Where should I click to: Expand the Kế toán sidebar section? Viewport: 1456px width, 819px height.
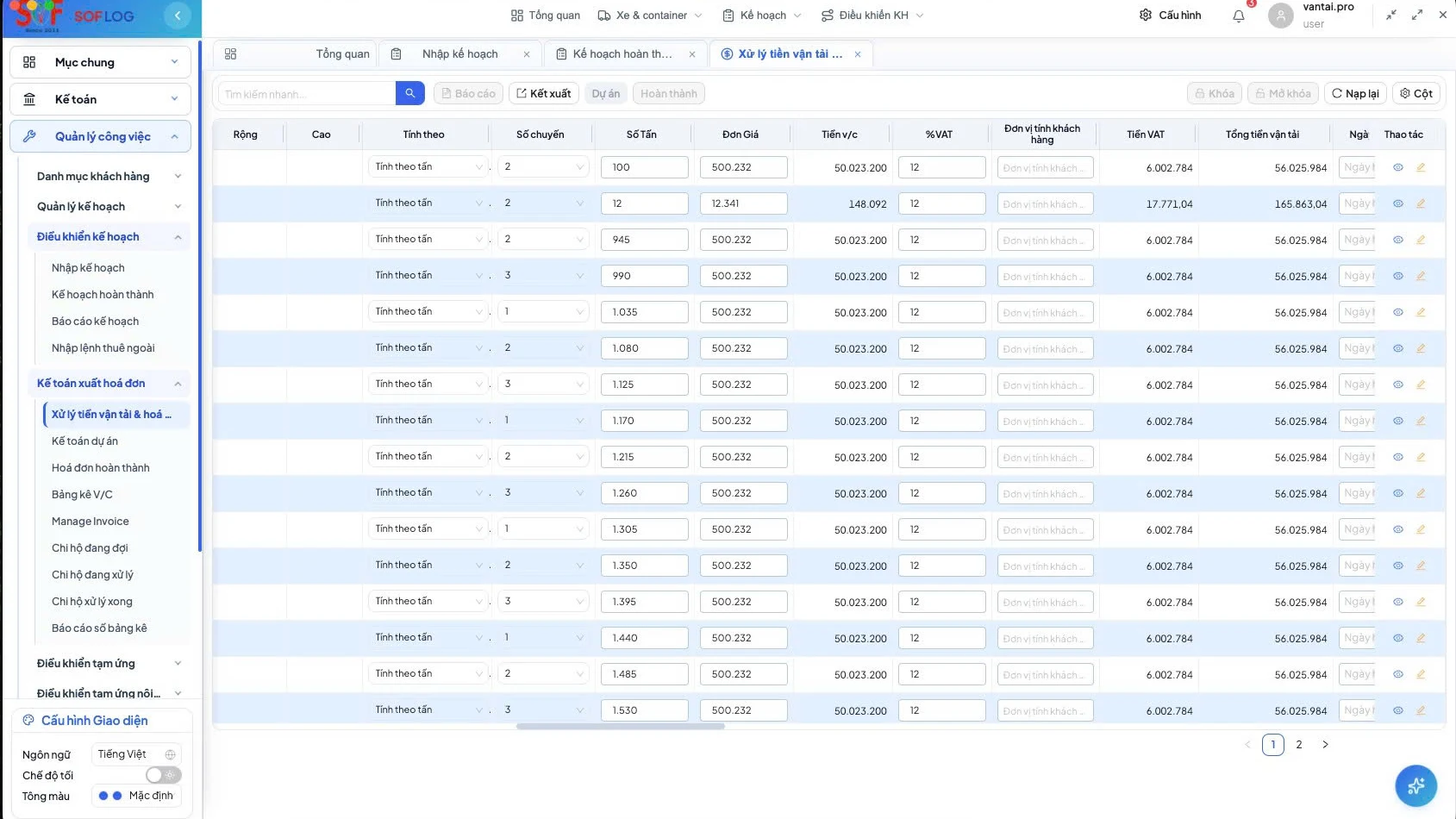(101, 99)
